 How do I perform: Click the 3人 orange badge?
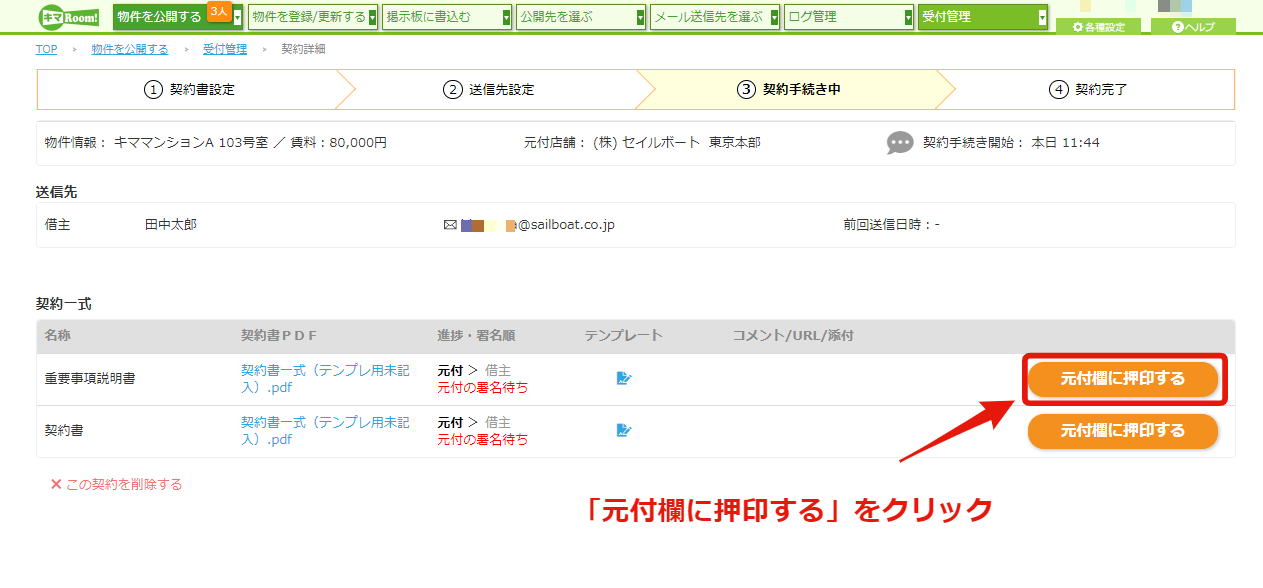point(219,11)
